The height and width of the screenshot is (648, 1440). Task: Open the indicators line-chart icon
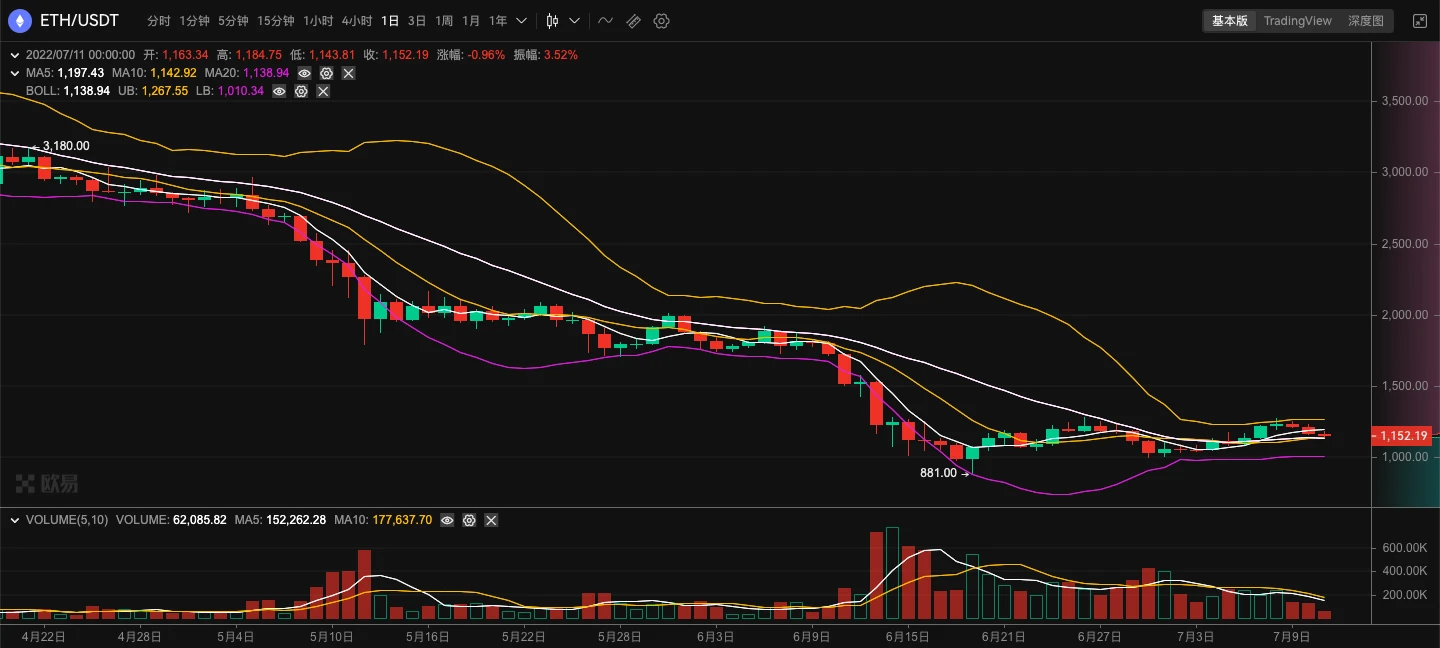click(x=605, y=21)
